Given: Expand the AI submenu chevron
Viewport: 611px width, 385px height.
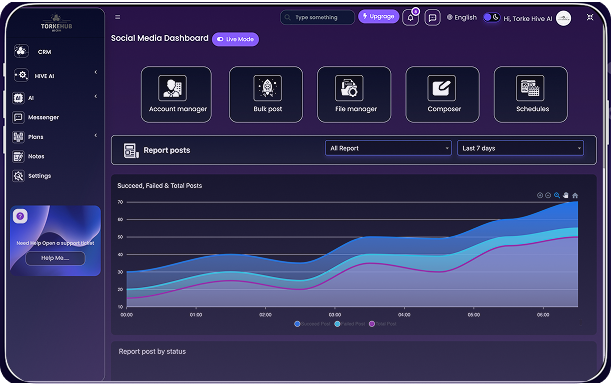Looking at the screenshot, I should pos(96,96).
